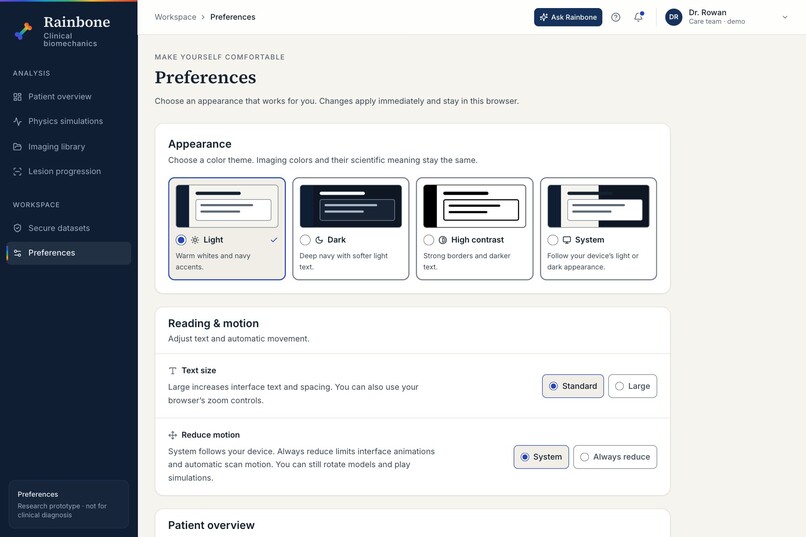The width and height of the screenshot is (806, 537).
Task: Open help via question mark icon
Action: (615, 17)
